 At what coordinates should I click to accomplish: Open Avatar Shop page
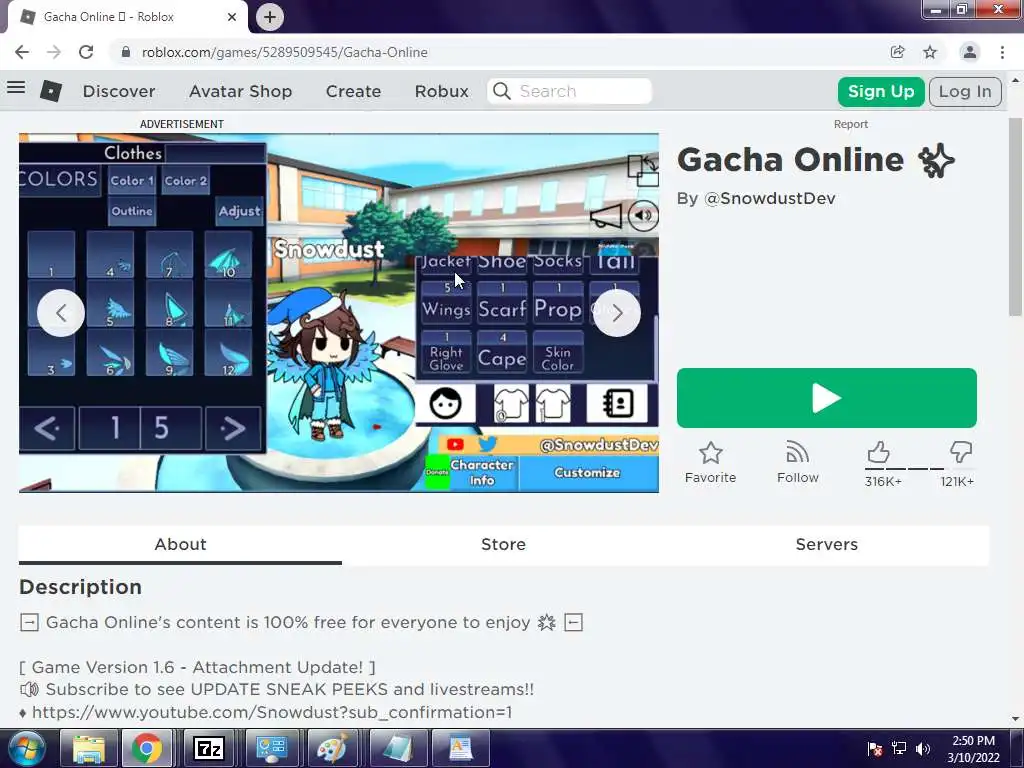click(x=240, y=91)
